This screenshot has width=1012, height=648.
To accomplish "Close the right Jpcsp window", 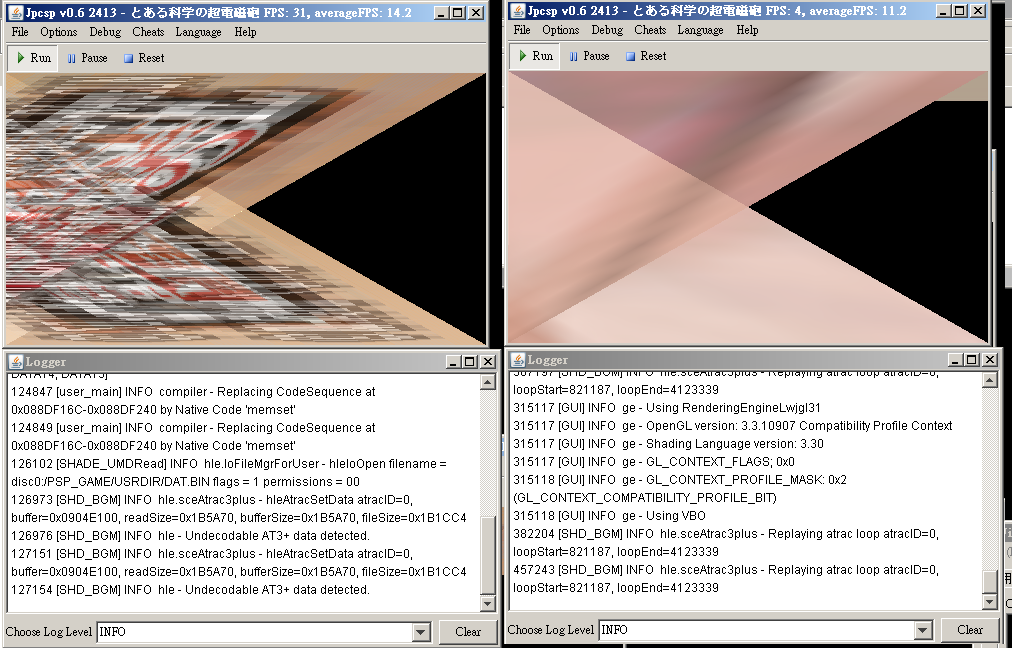I will pos(978,10).
